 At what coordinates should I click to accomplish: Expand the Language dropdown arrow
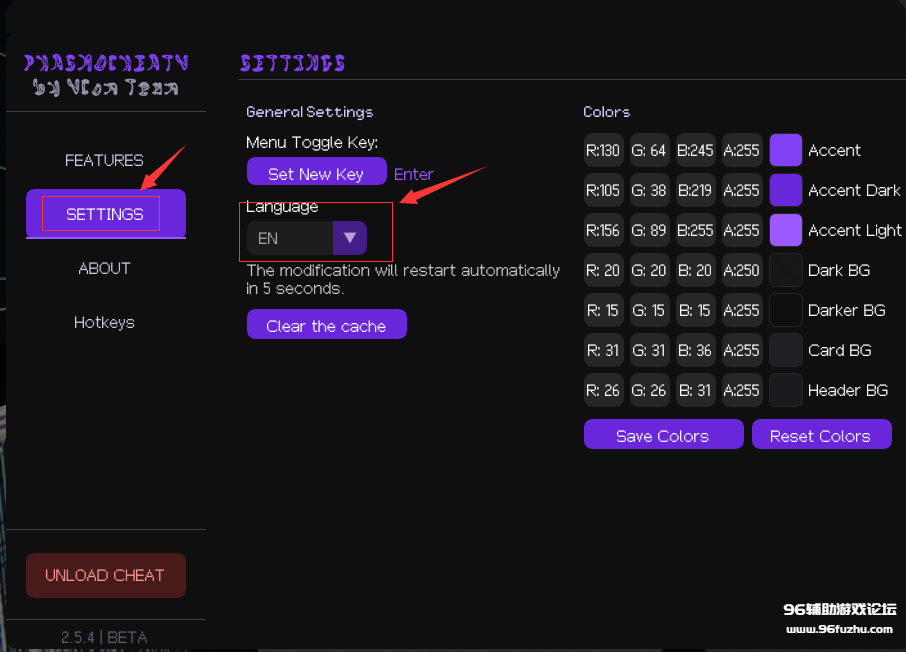click(x=350, y=238)
